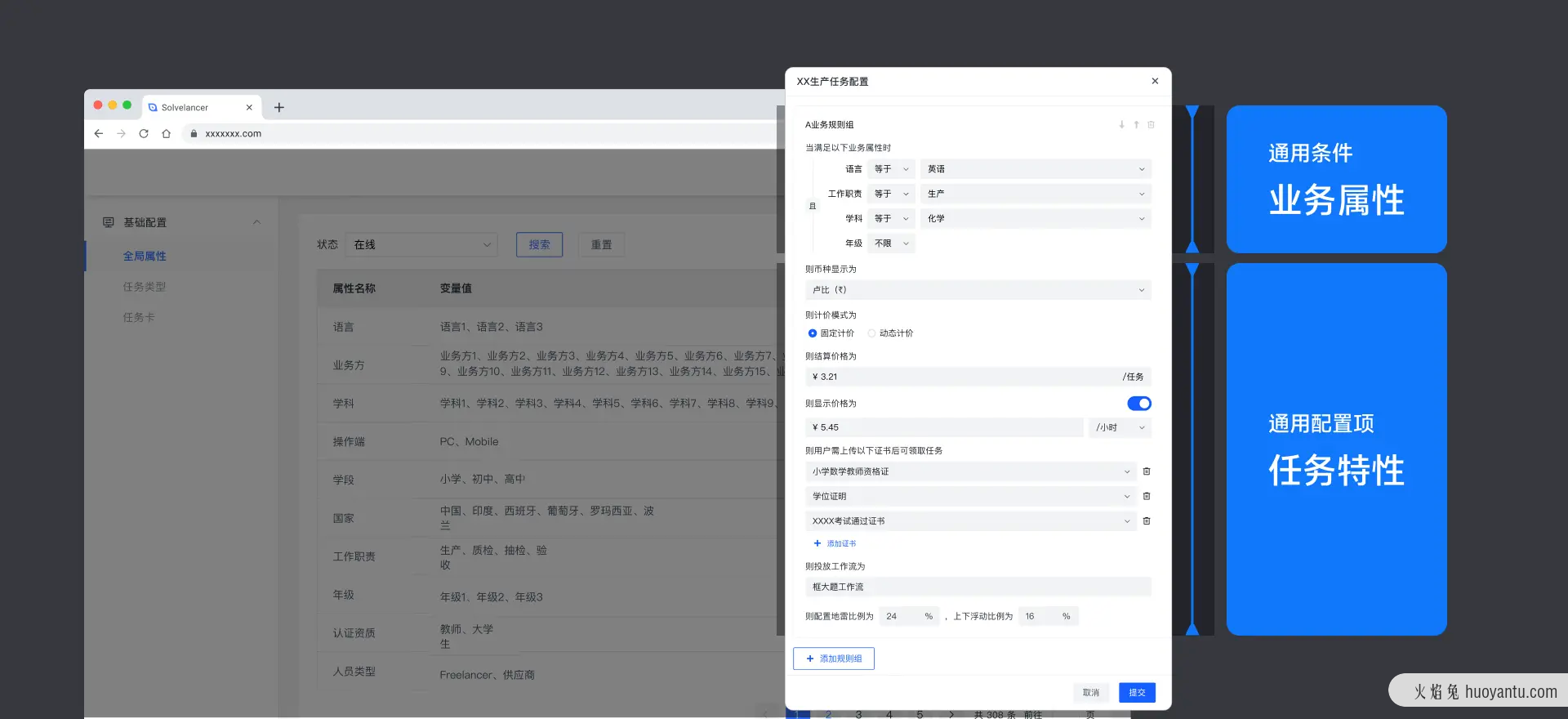Open the 状态 在线 dropdown
Image resolution: width=1568 pixels, height=719 pixels.
coord(421,244)
